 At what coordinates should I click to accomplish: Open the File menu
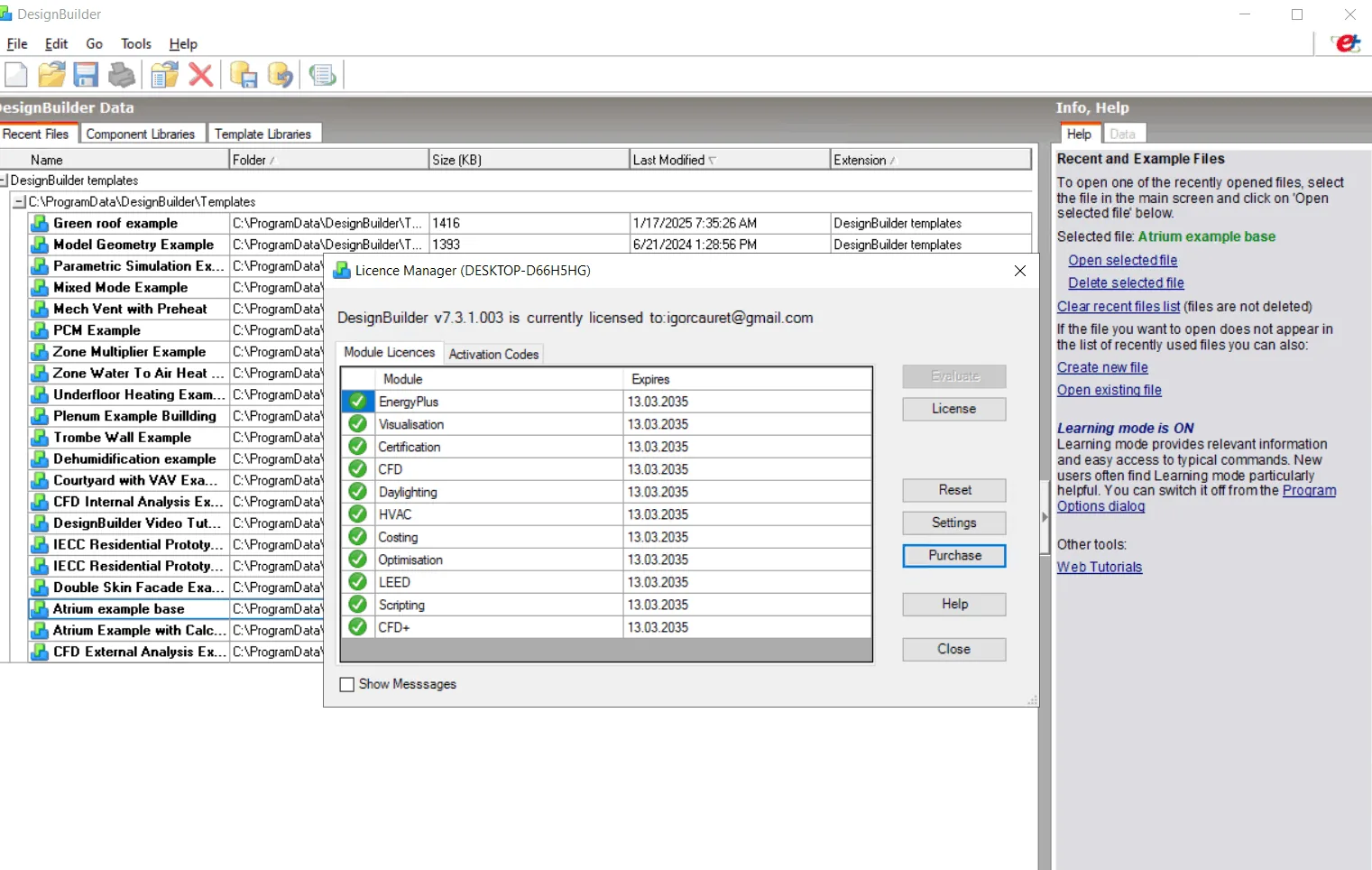point(17,43)
